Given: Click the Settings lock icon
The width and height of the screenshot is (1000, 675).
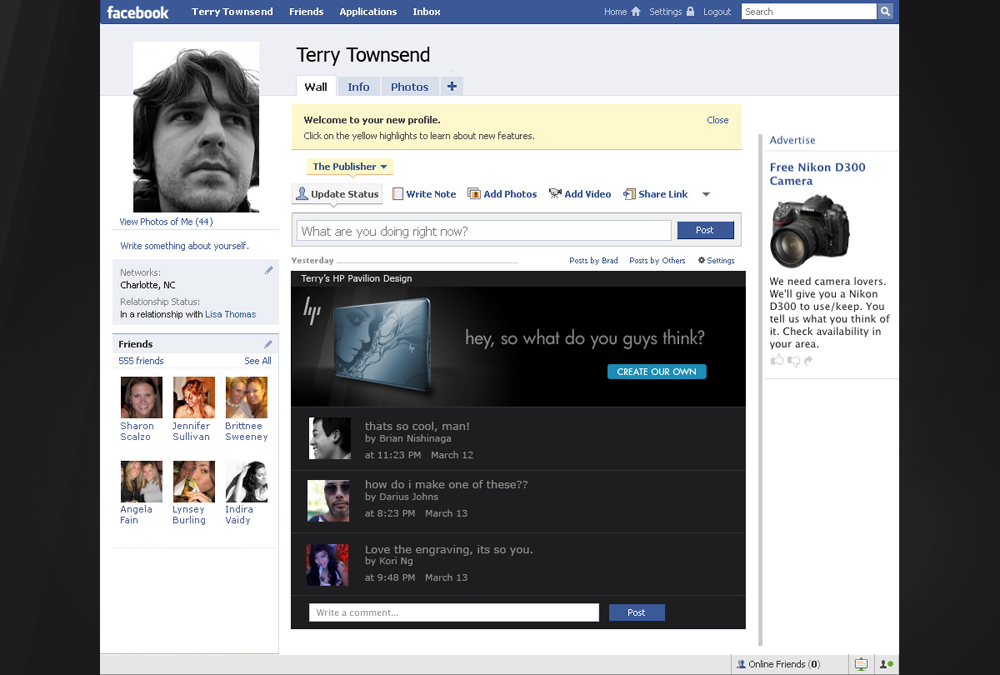Looking at the screenshot, I should 690,11.
